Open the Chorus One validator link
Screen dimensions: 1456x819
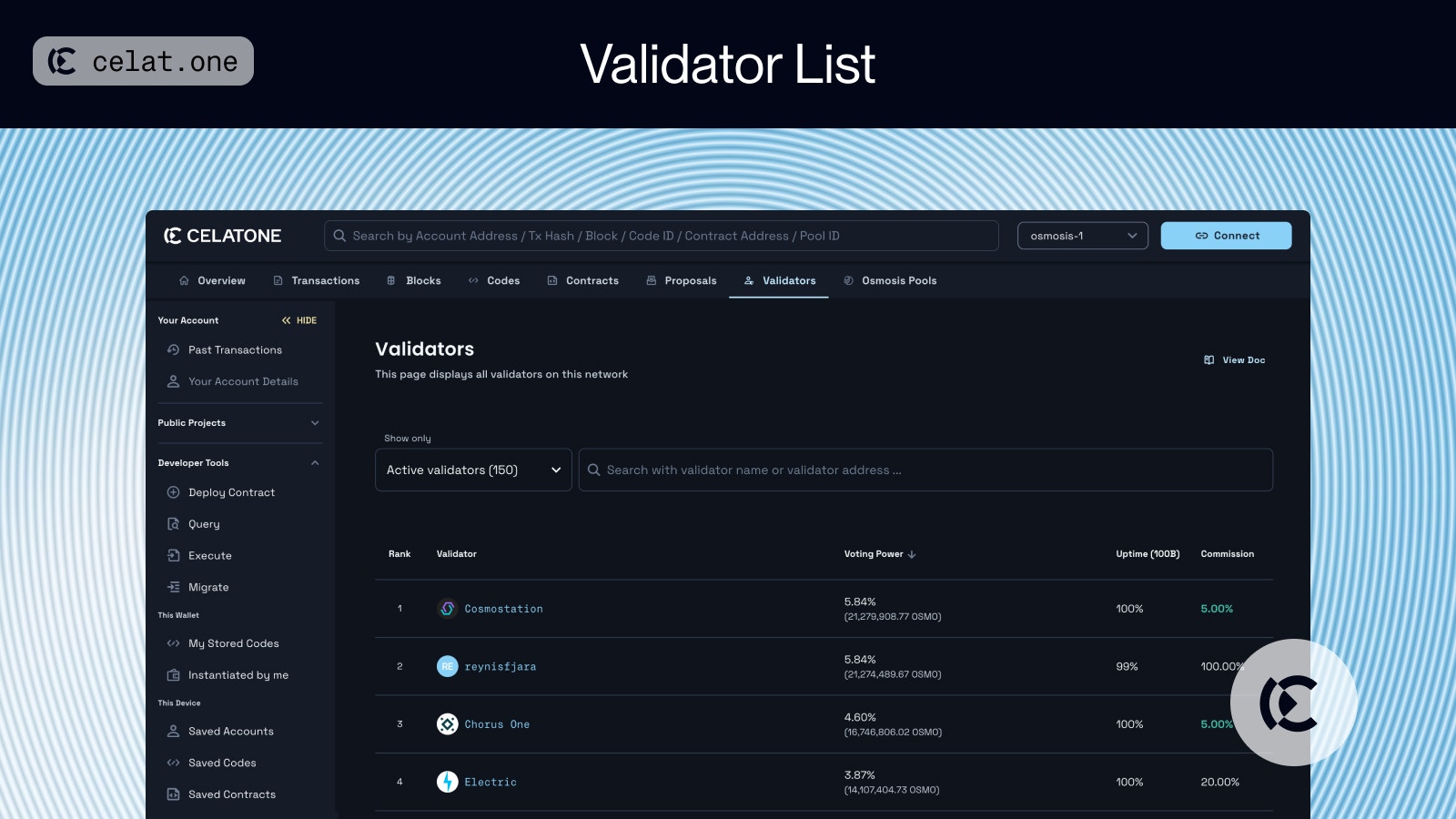497,724
